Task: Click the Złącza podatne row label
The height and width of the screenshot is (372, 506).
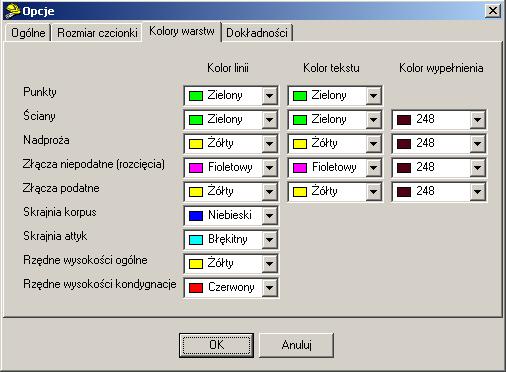Action: click(61, 188)
